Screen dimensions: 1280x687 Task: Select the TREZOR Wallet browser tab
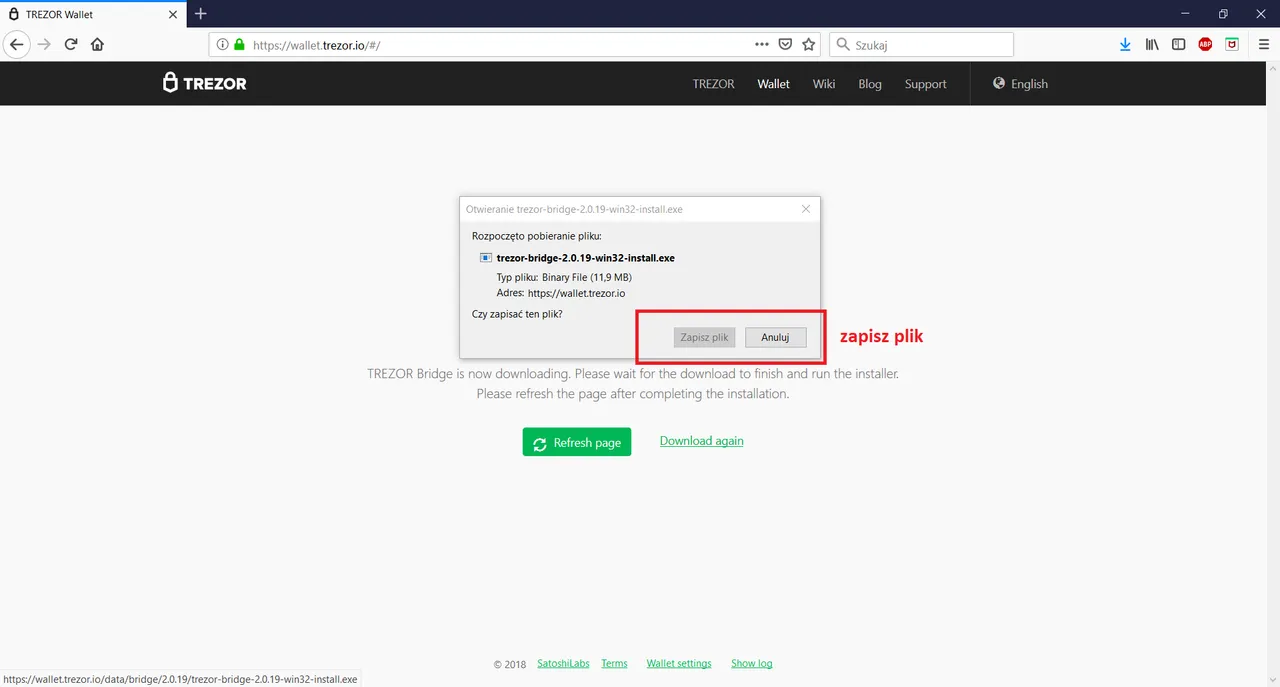tap(92, 14)
